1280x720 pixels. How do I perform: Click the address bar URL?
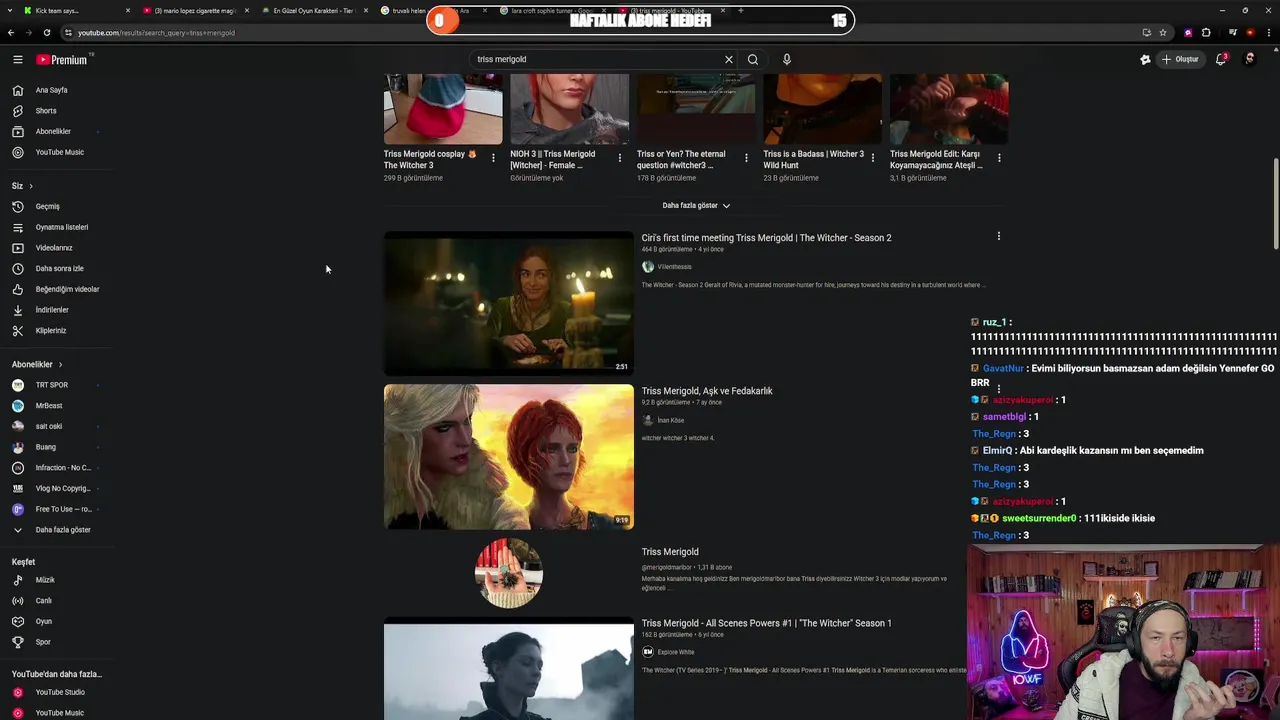pos(157,33)
